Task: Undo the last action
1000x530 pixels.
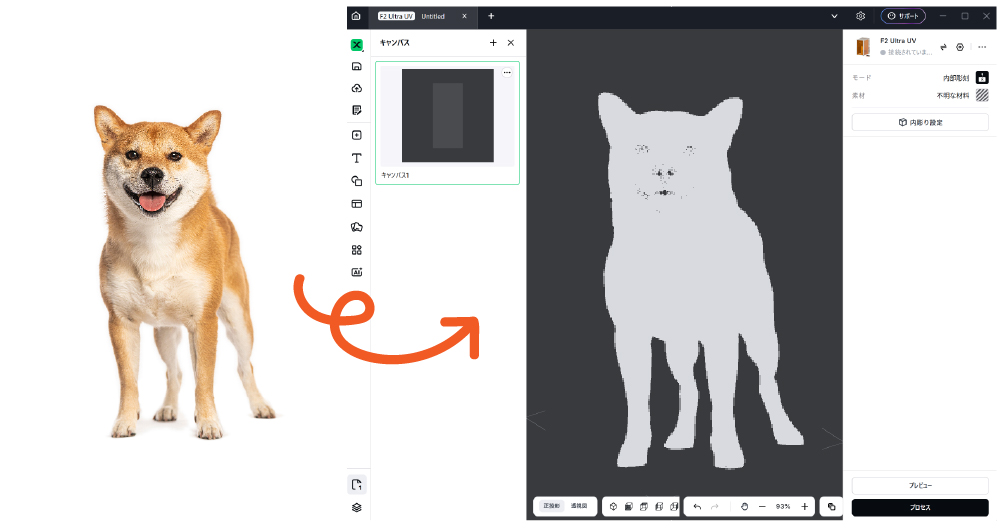Action: coord(697,507)
